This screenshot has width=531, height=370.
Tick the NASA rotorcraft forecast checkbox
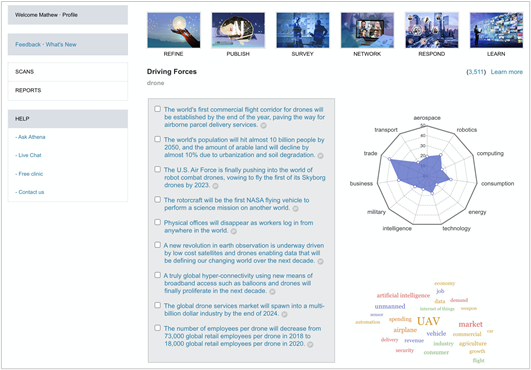click(157, 199)
